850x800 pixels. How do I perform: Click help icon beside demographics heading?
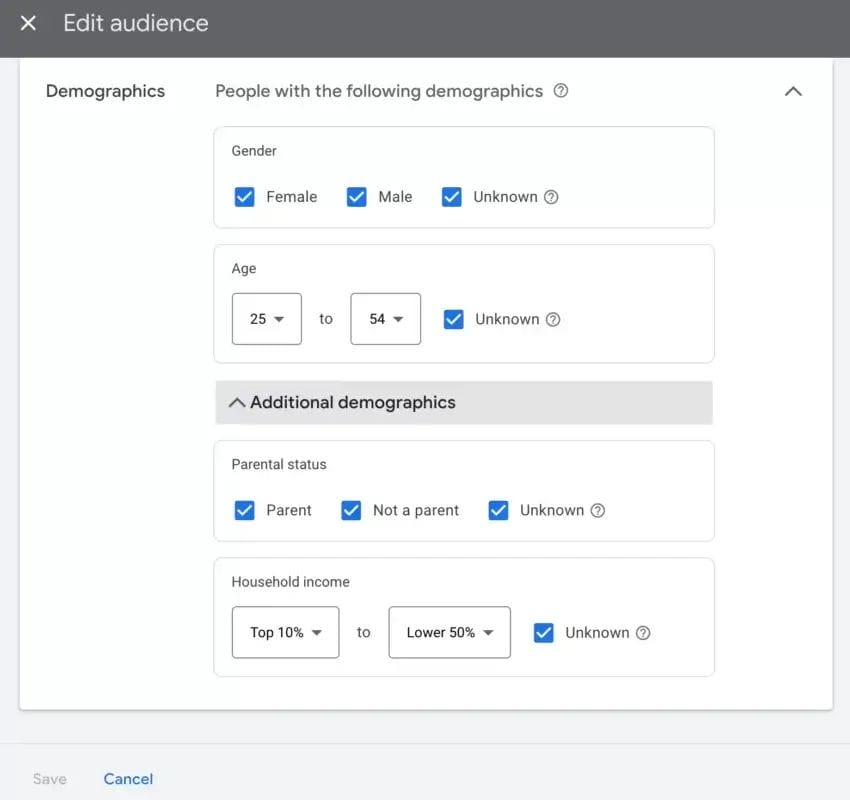(561, 91)
